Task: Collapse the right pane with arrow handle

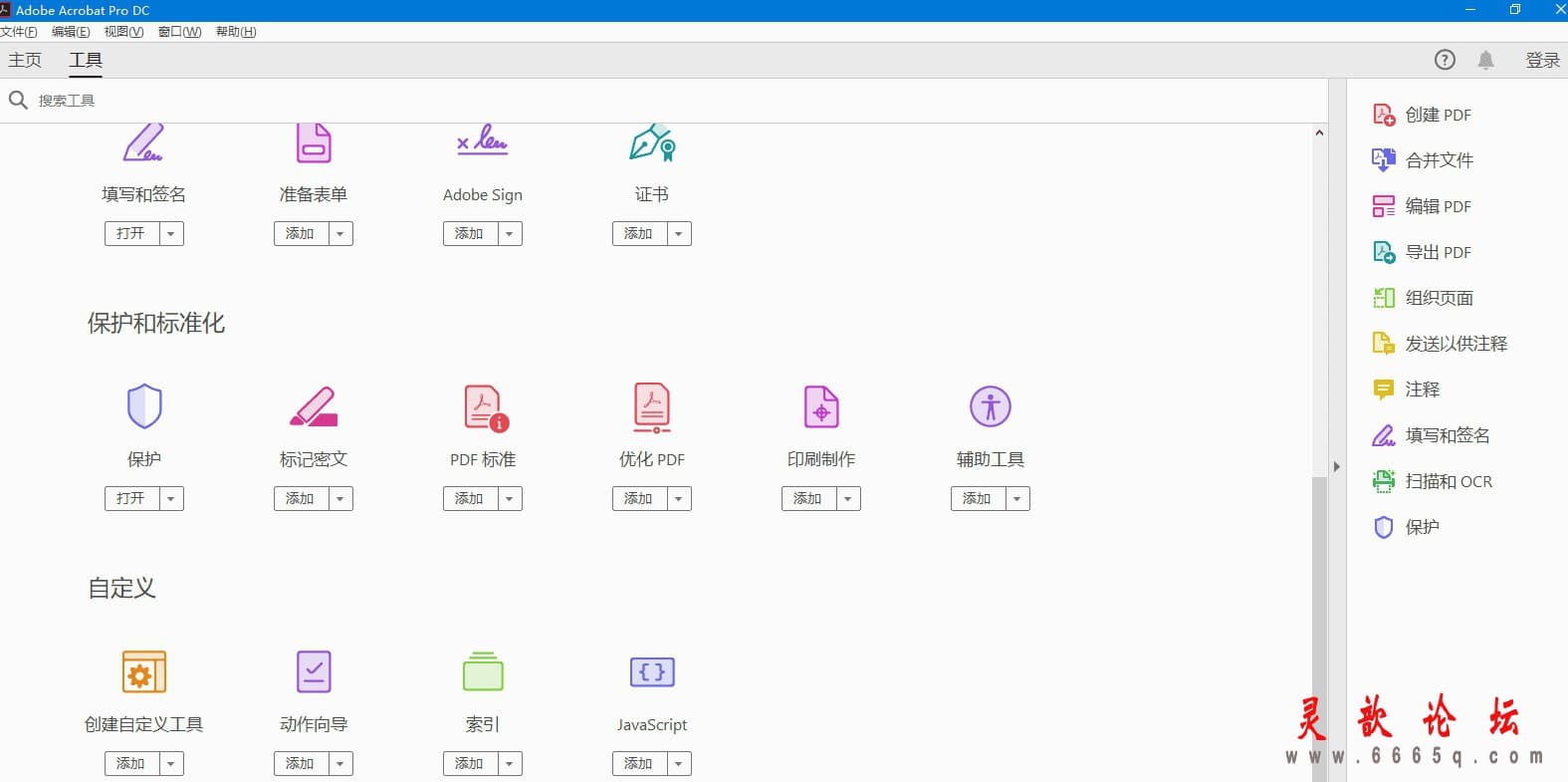Action: (1337, 466)
